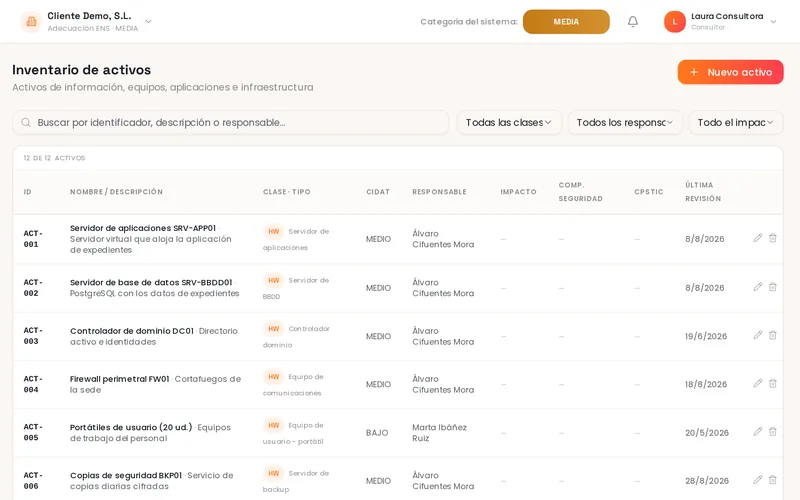Click the HW badge of Copias de seguridad row
This screenshot has width=800, height=500.
click(273, 473)
